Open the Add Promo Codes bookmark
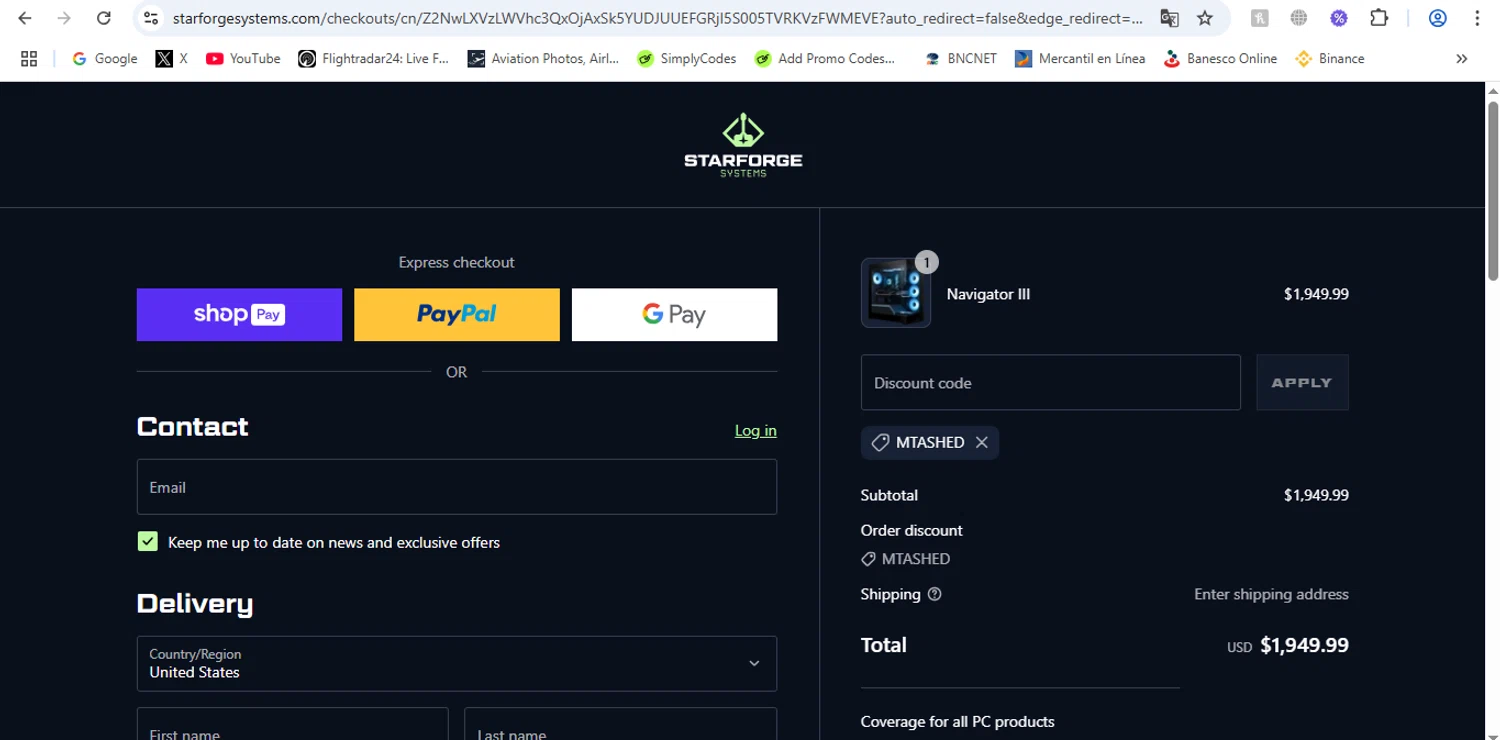The height and width of the screenshot is (740, 1500). coord(826,59)
